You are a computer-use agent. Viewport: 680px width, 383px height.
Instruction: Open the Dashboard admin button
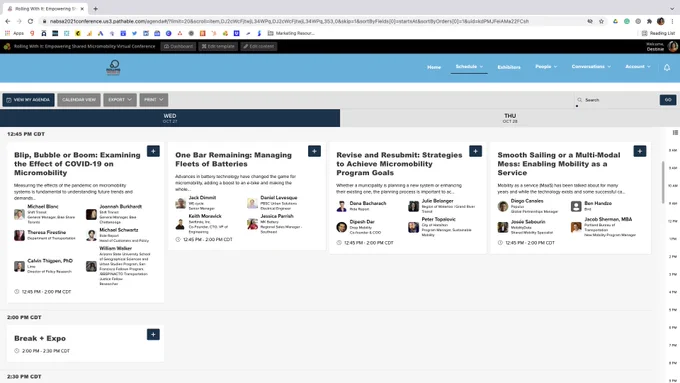(x=178, y=46)
